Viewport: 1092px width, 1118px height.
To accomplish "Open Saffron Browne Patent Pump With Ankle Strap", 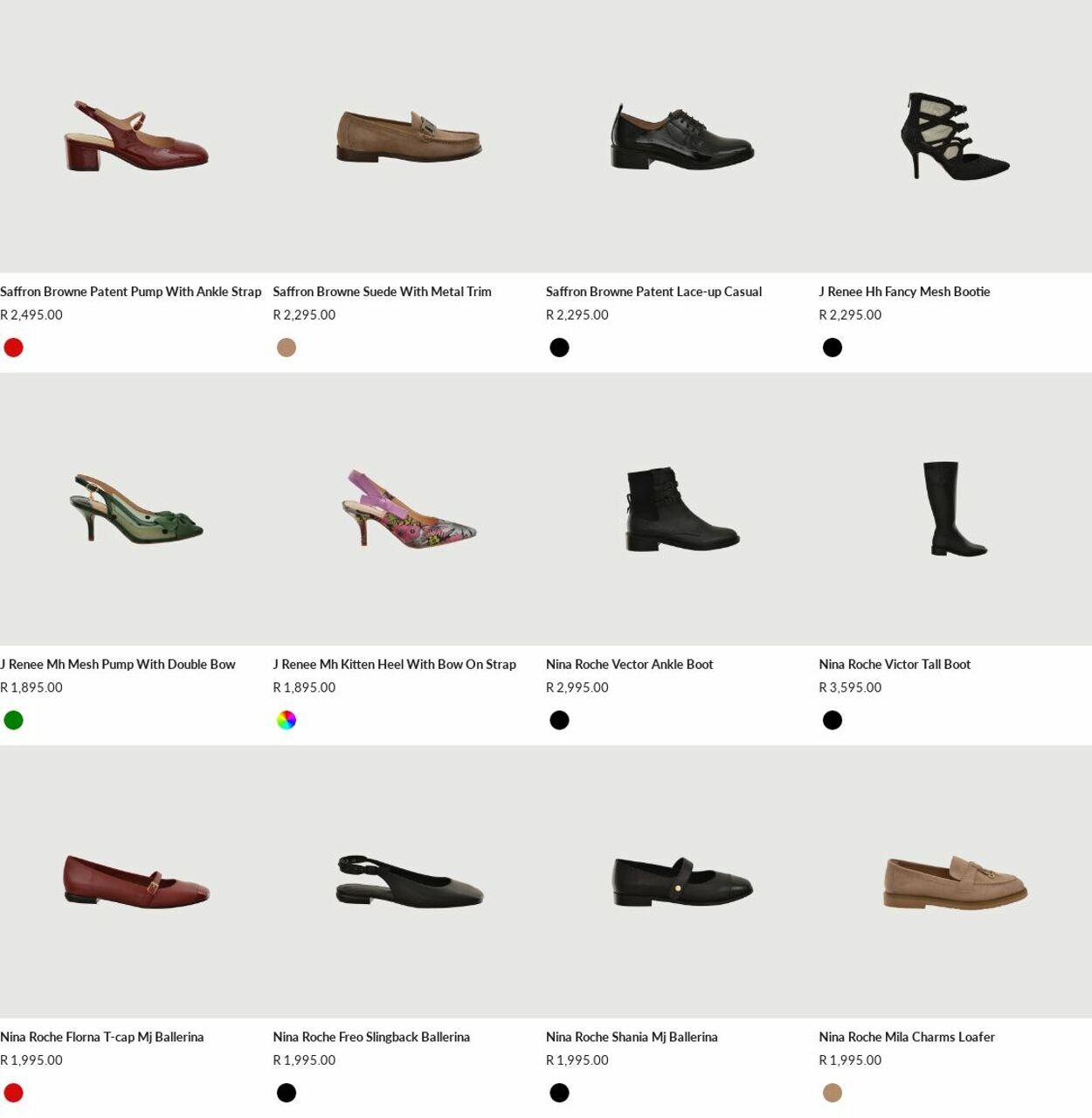I will (x=131, y=292).
